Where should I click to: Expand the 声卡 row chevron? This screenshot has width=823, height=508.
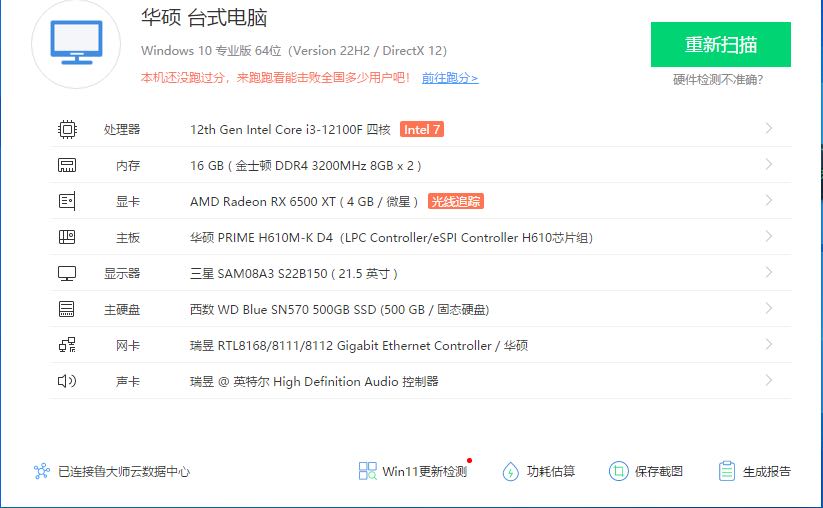point(769,380)
